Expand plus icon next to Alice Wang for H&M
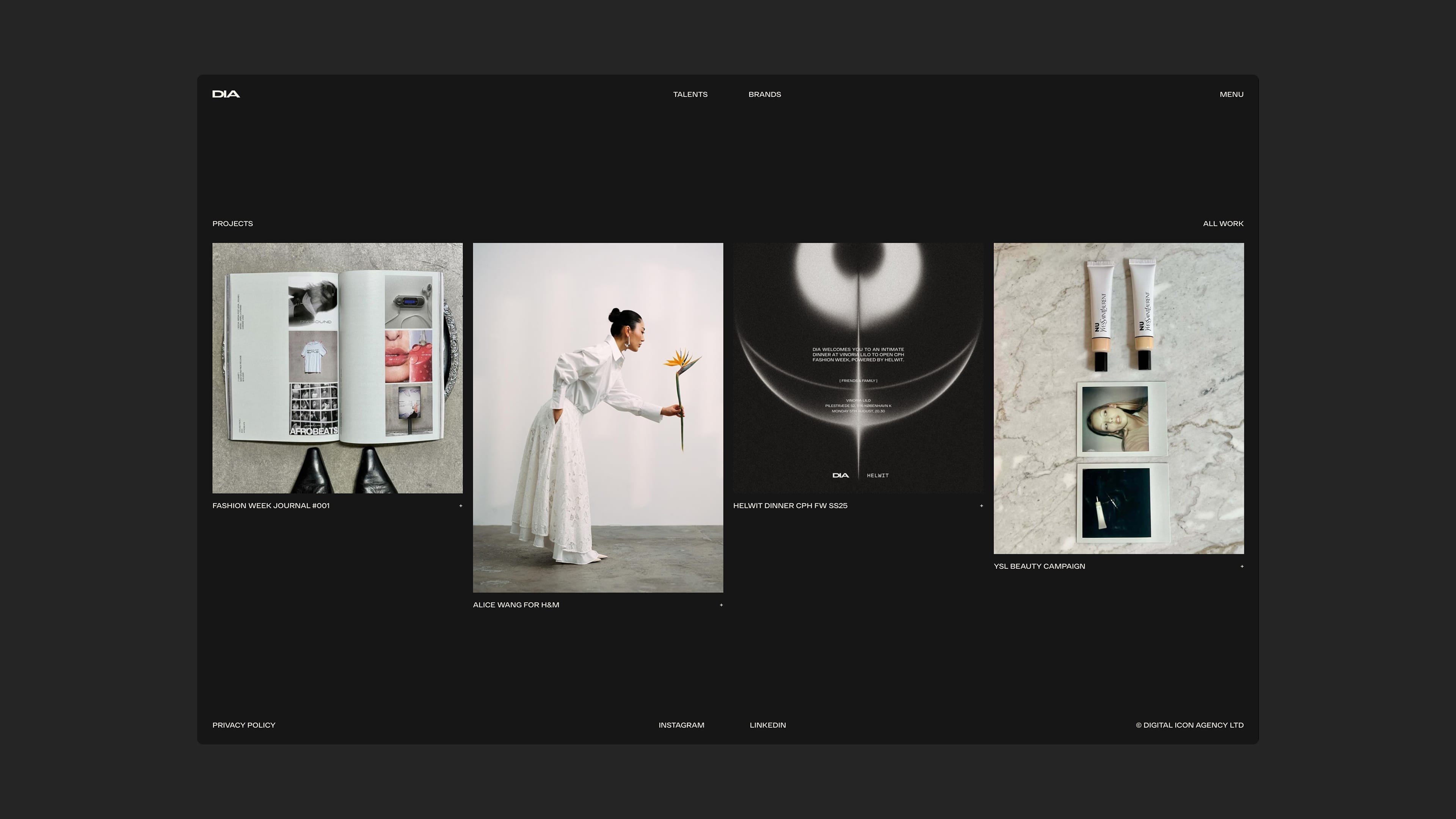Screen dimensions: 1456x819 [721, 605]
